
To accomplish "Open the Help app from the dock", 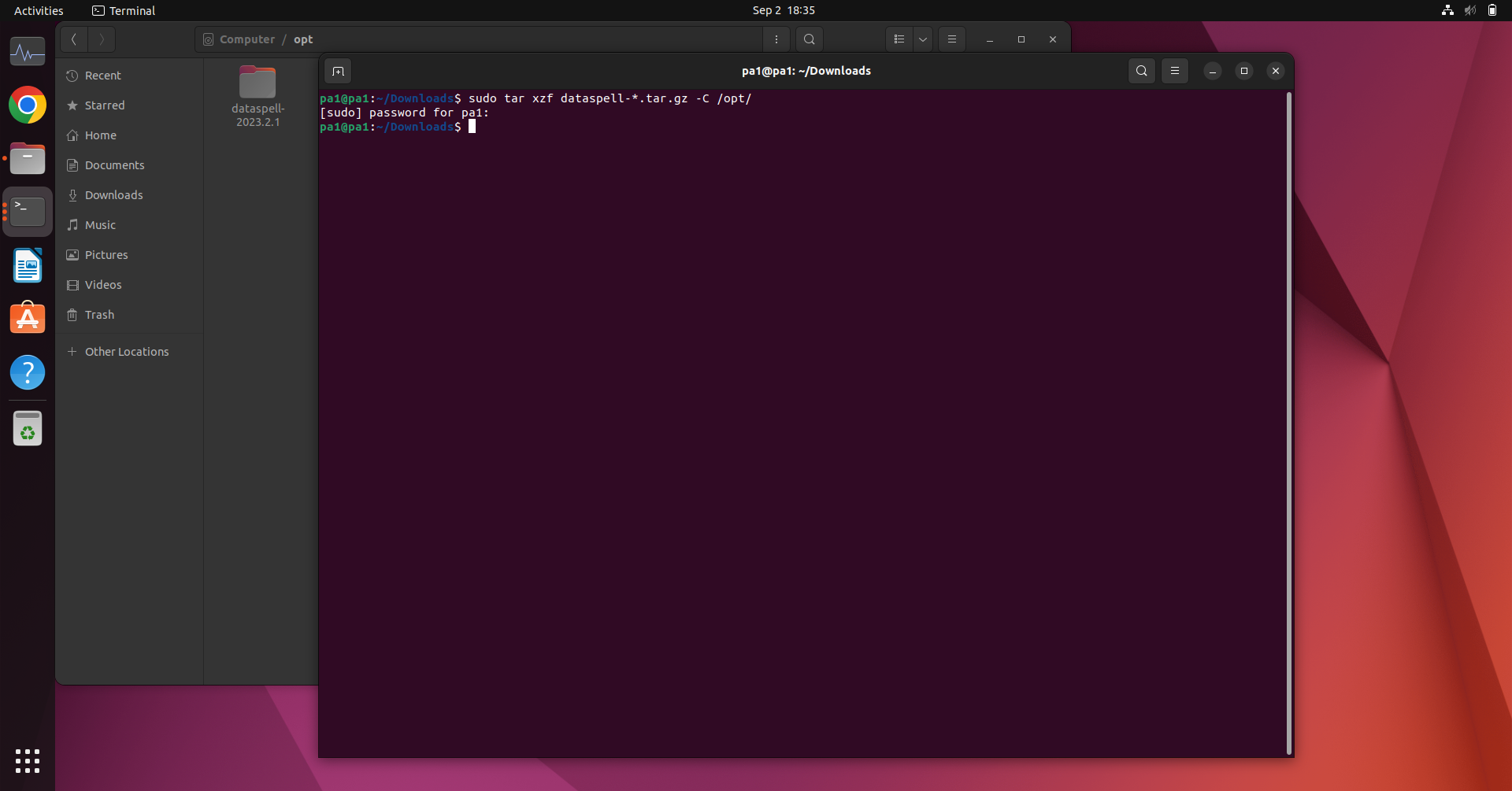I will [28, 372].
